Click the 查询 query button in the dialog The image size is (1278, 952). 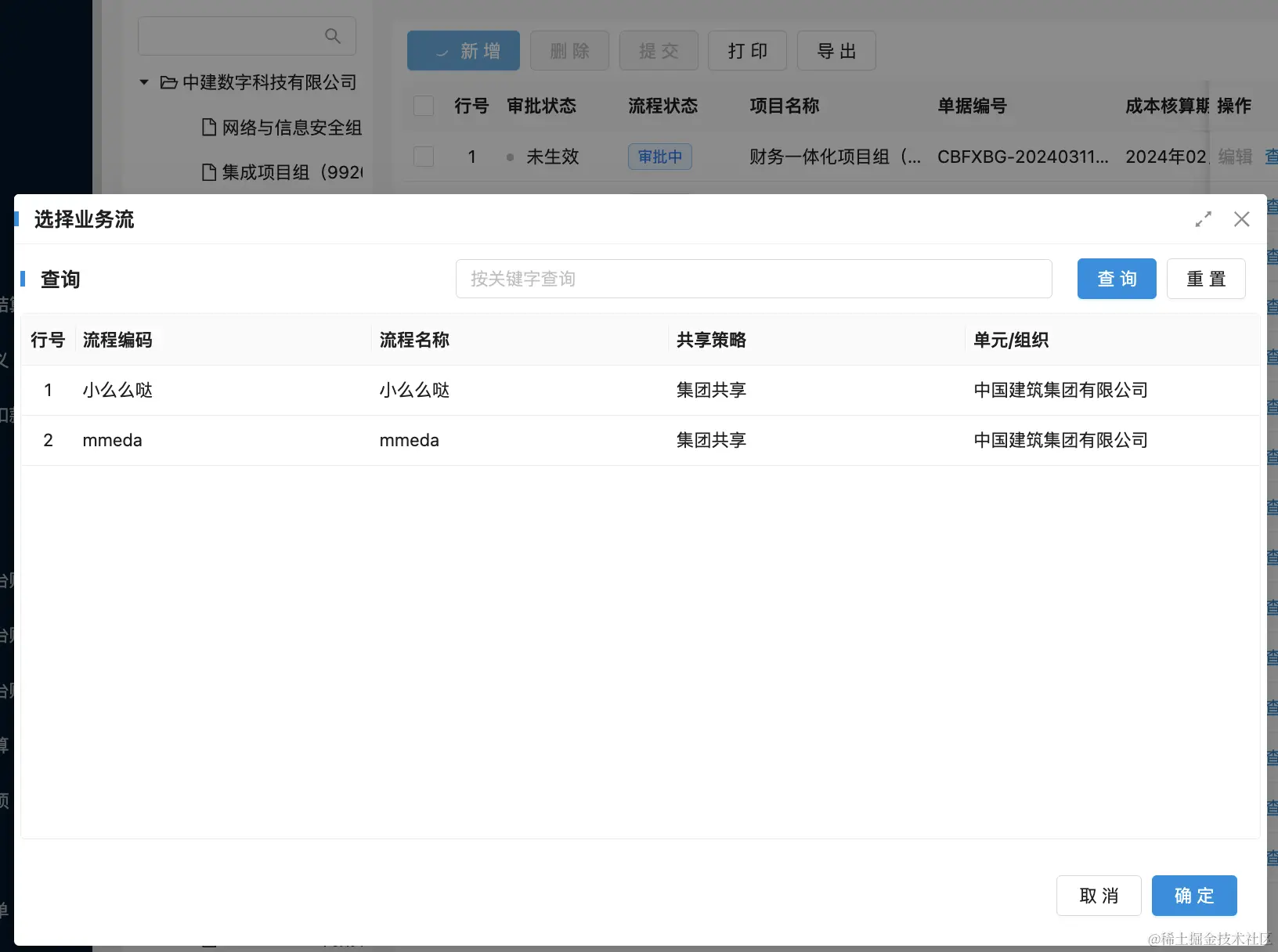(1116, 279)
